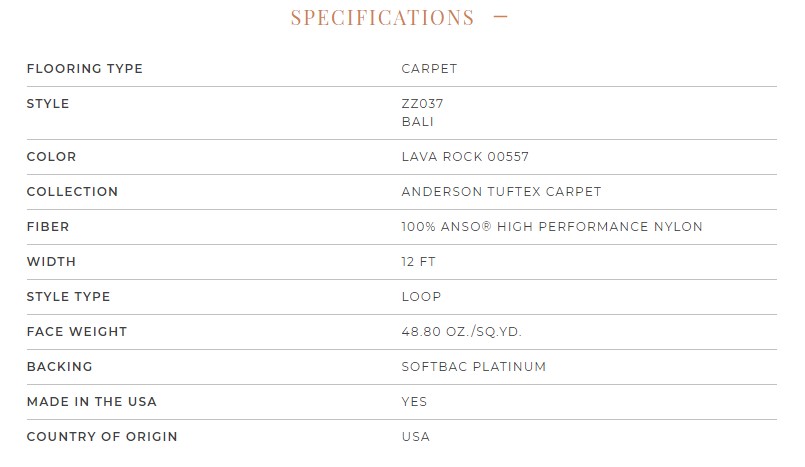805x467 pixels.
Task: Click the COUNTRY OF ORIGIN label
Action: click(102, 436)
